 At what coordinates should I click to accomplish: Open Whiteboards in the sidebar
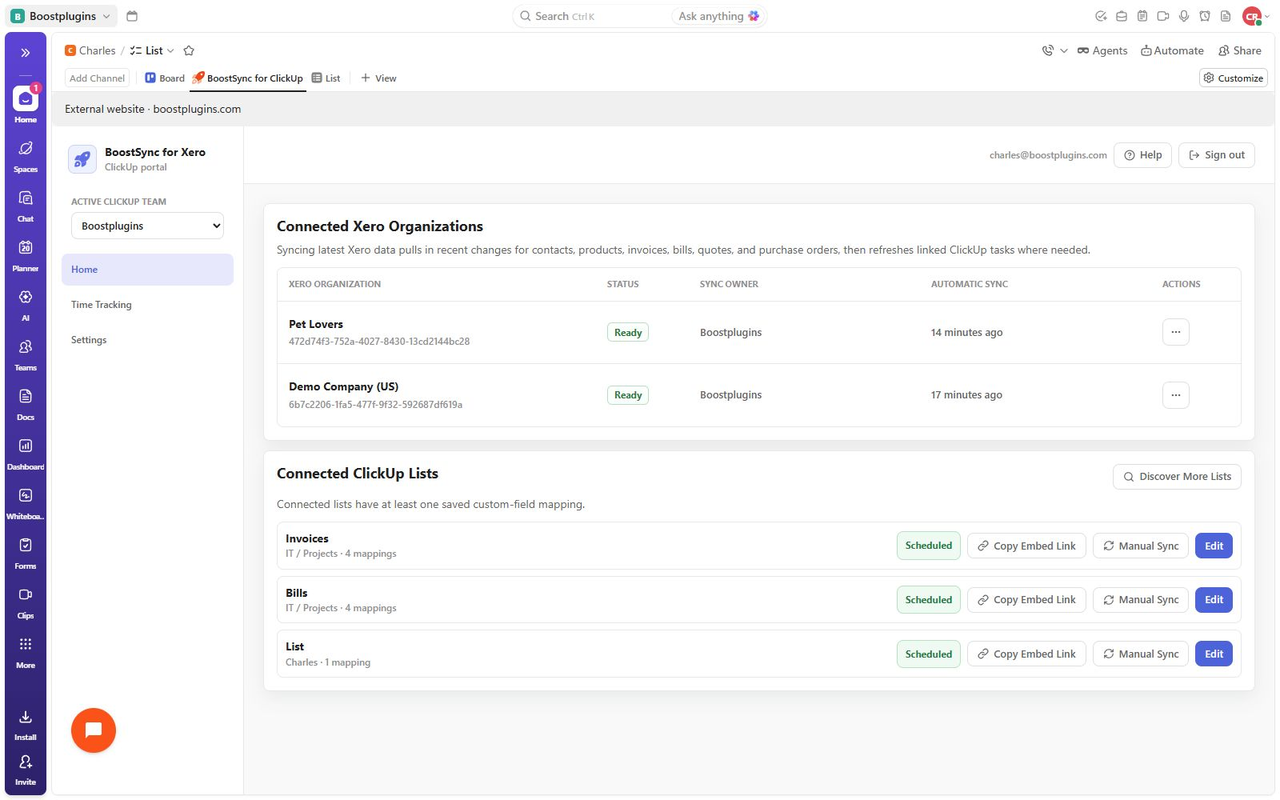coord(25,502)
